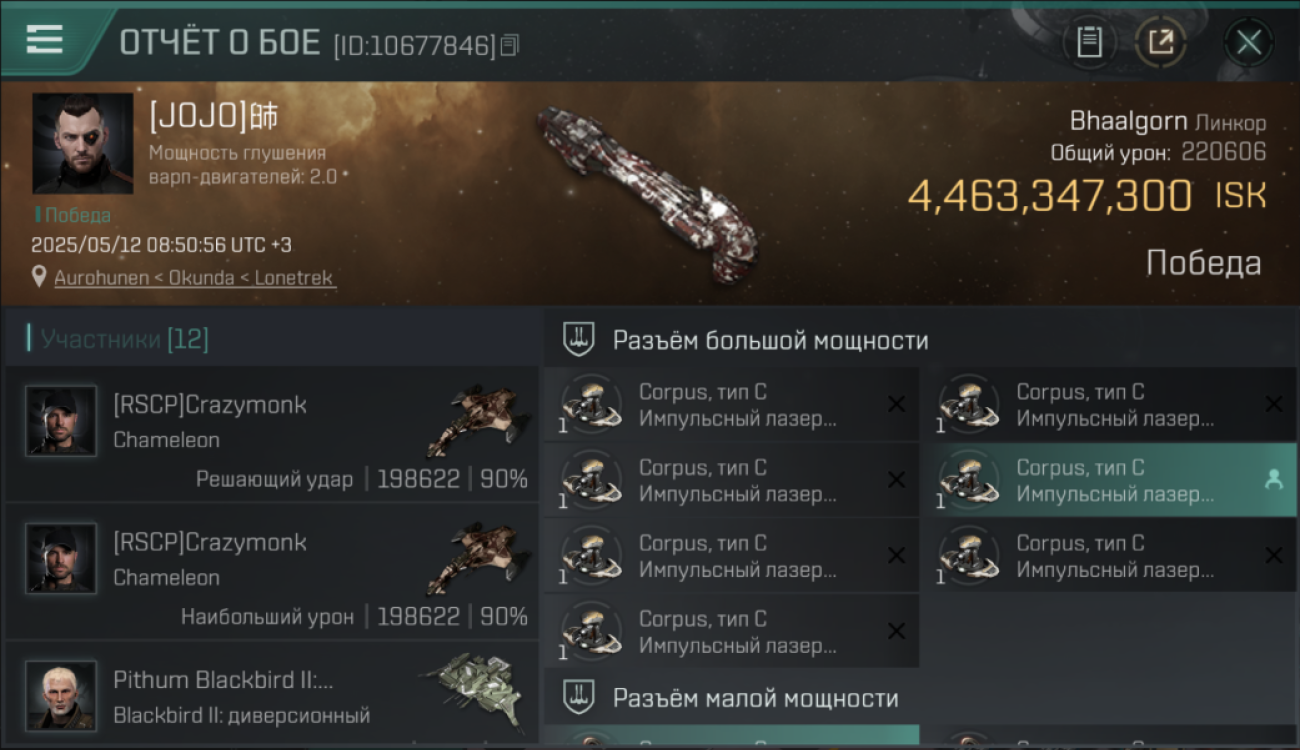Select the Участники [12] tab

pyautogui.click(x=118, y=339)
